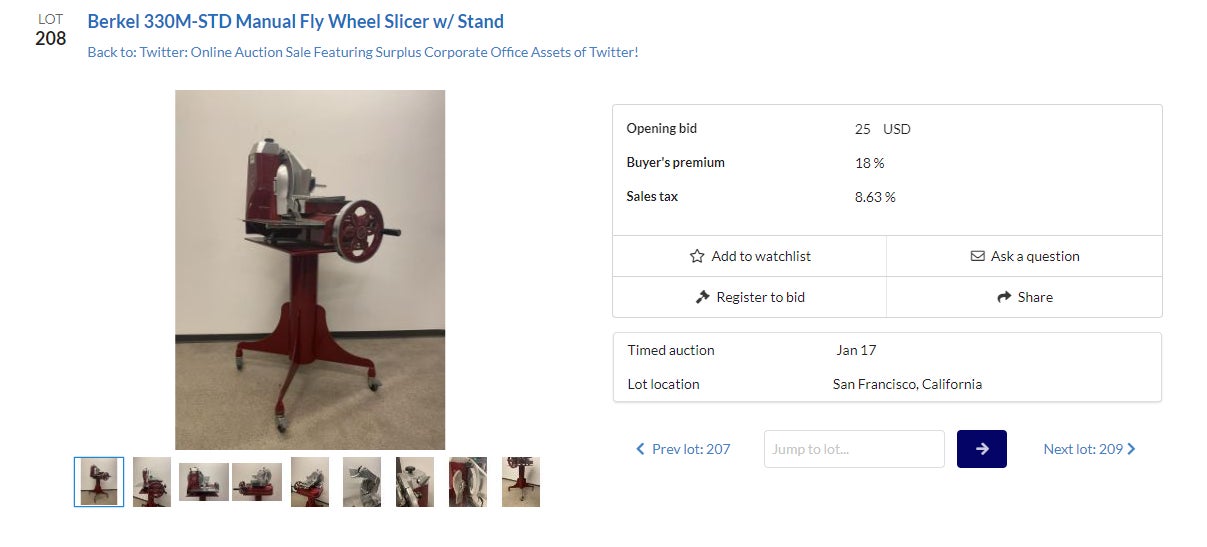Select the third slicer thumbnail
The width and height of the screenshot is (1207, 547).
(x=204, y=482)
